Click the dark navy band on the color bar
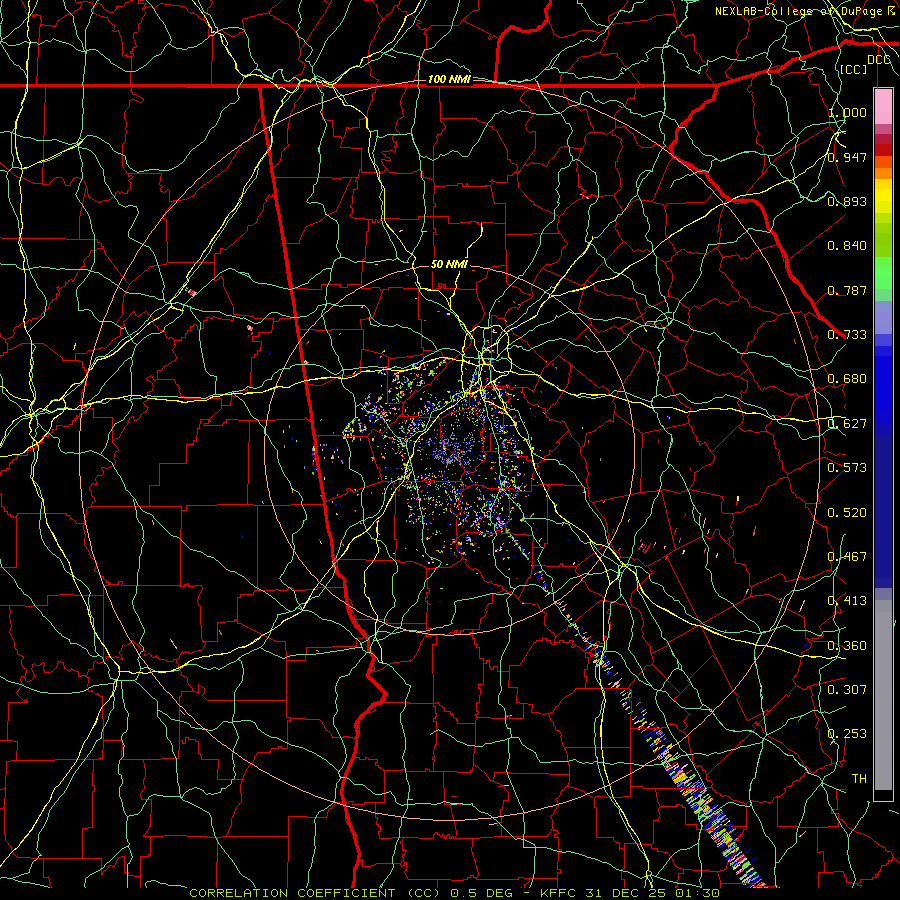The width and height of the screenshot is (900, 900). tap(883, 511)
